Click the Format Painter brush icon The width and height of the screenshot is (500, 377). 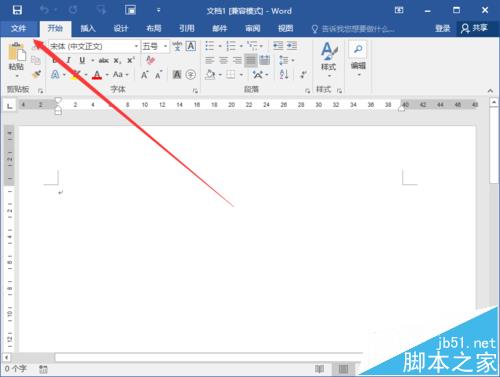pyautogui.click(x=36, y=74)
